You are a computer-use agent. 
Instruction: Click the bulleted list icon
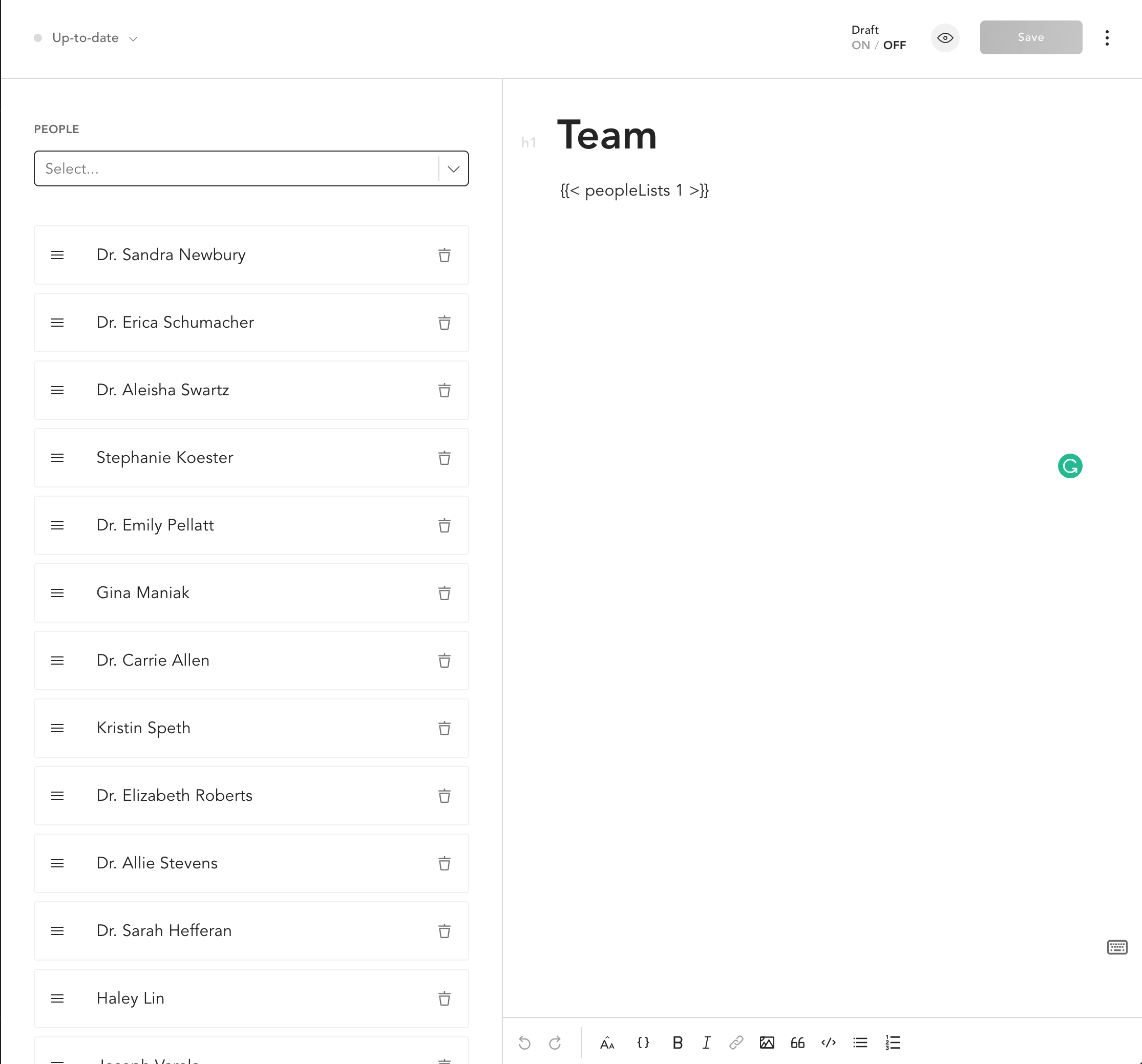[859, 1042]
